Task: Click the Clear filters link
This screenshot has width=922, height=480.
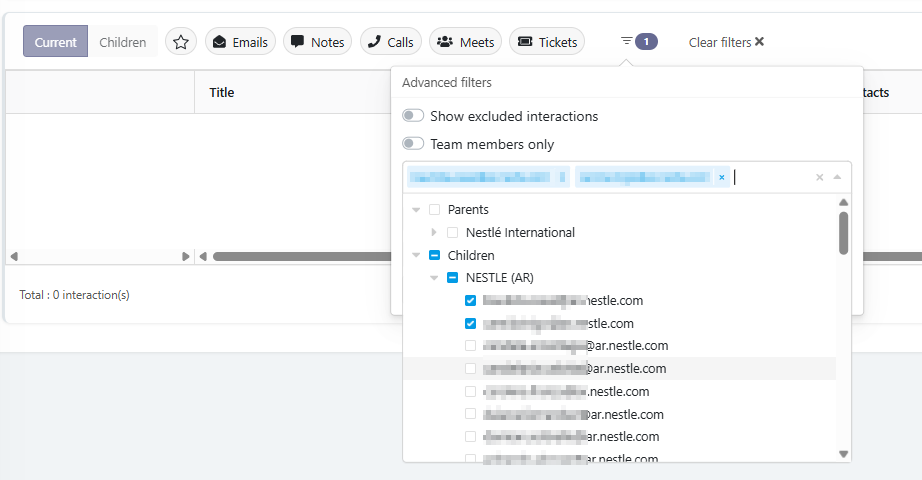Action: coord(726,42)
